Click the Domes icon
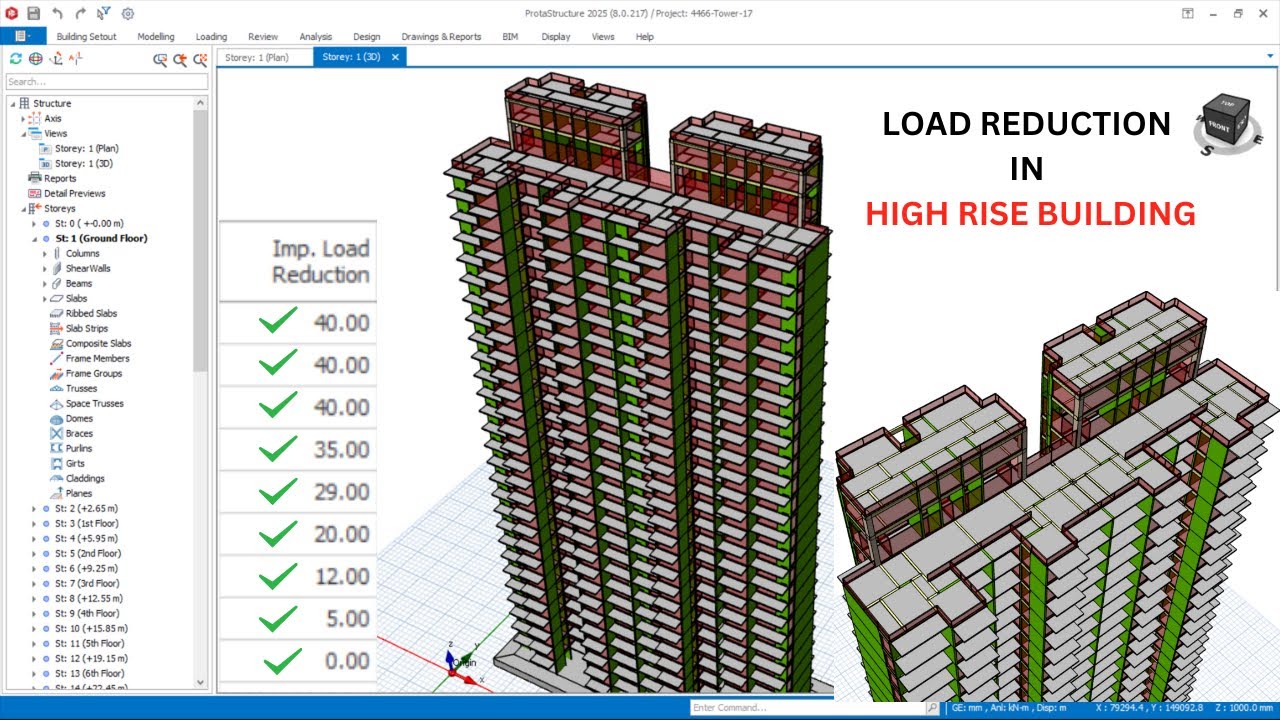The height and width of the screenshot is (720, 1280). 57,418
